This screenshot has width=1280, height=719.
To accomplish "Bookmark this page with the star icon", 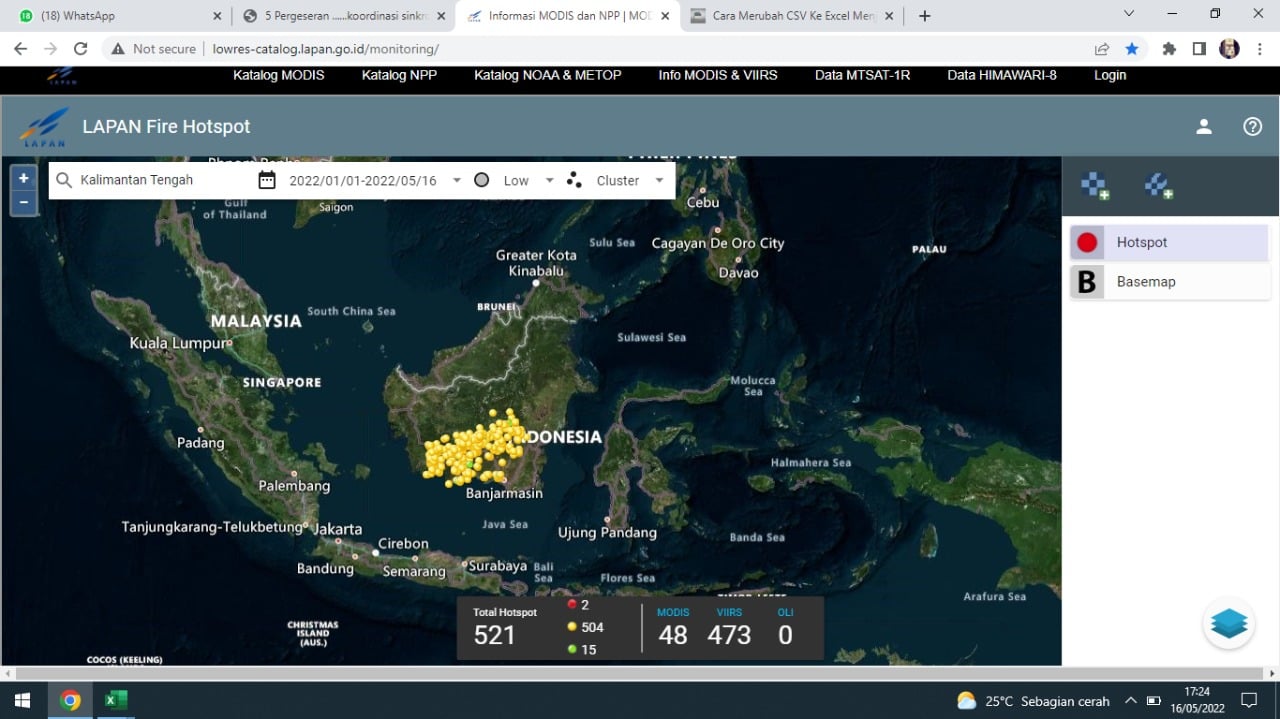I will click(x=1132, y=49).
